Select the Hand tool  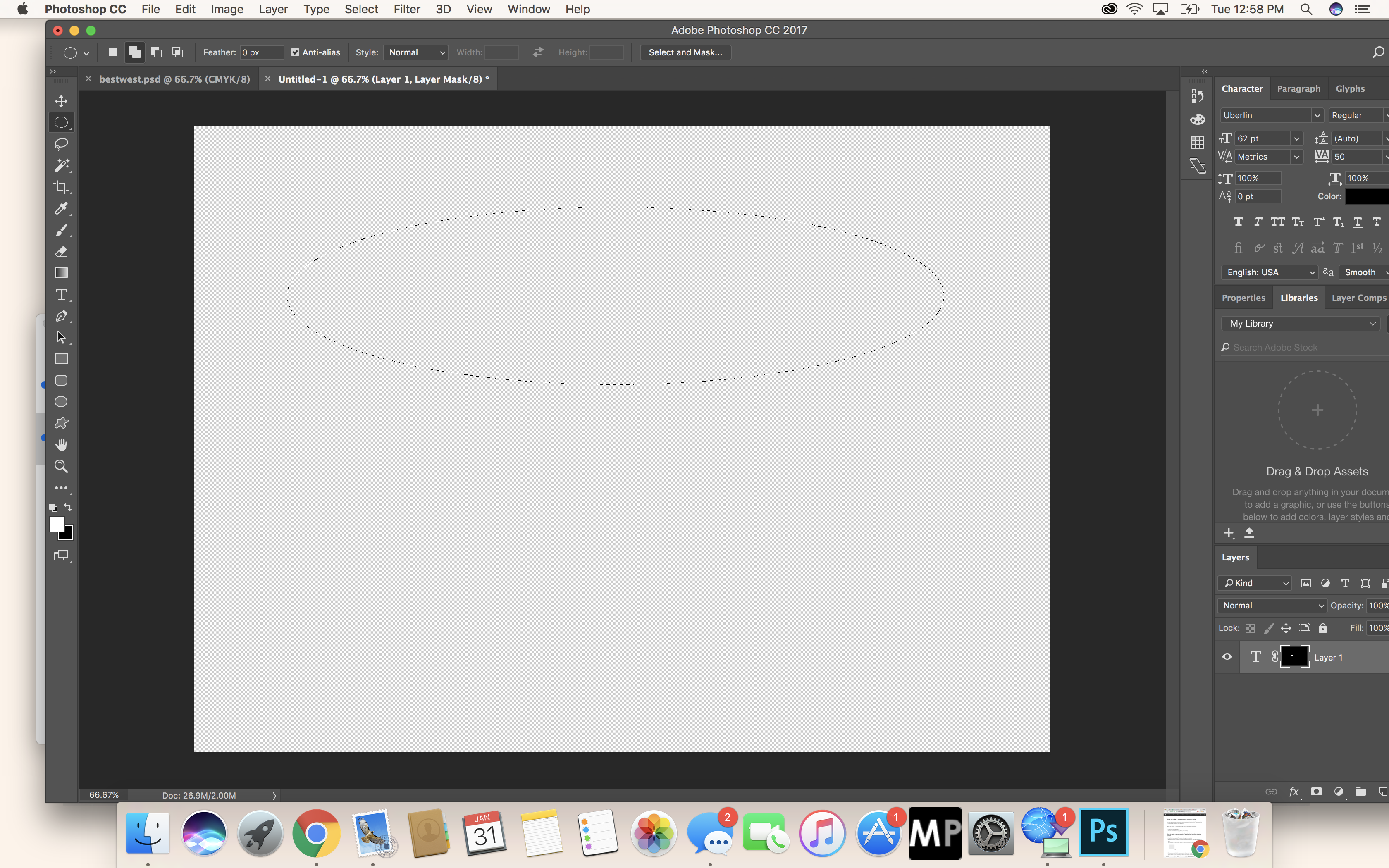coord(61,444)
